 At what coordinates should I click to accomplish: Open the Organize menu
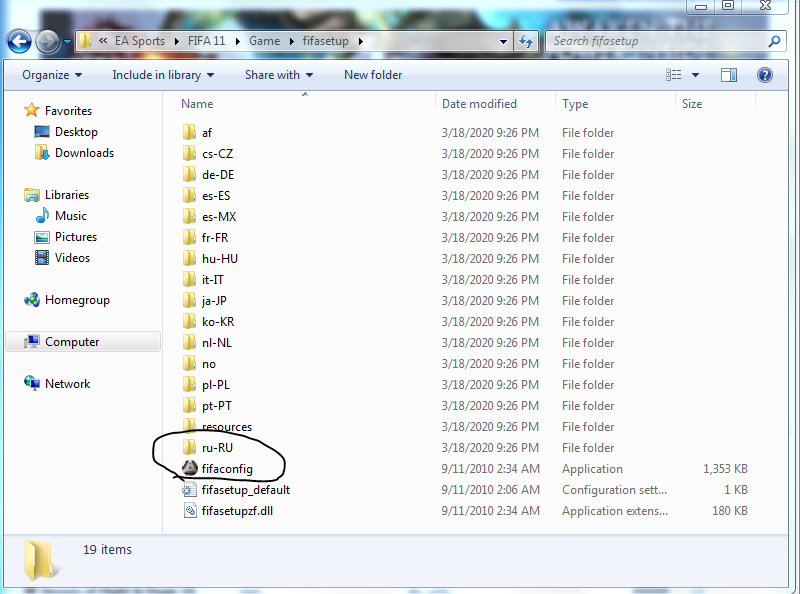tap(52, 75)
